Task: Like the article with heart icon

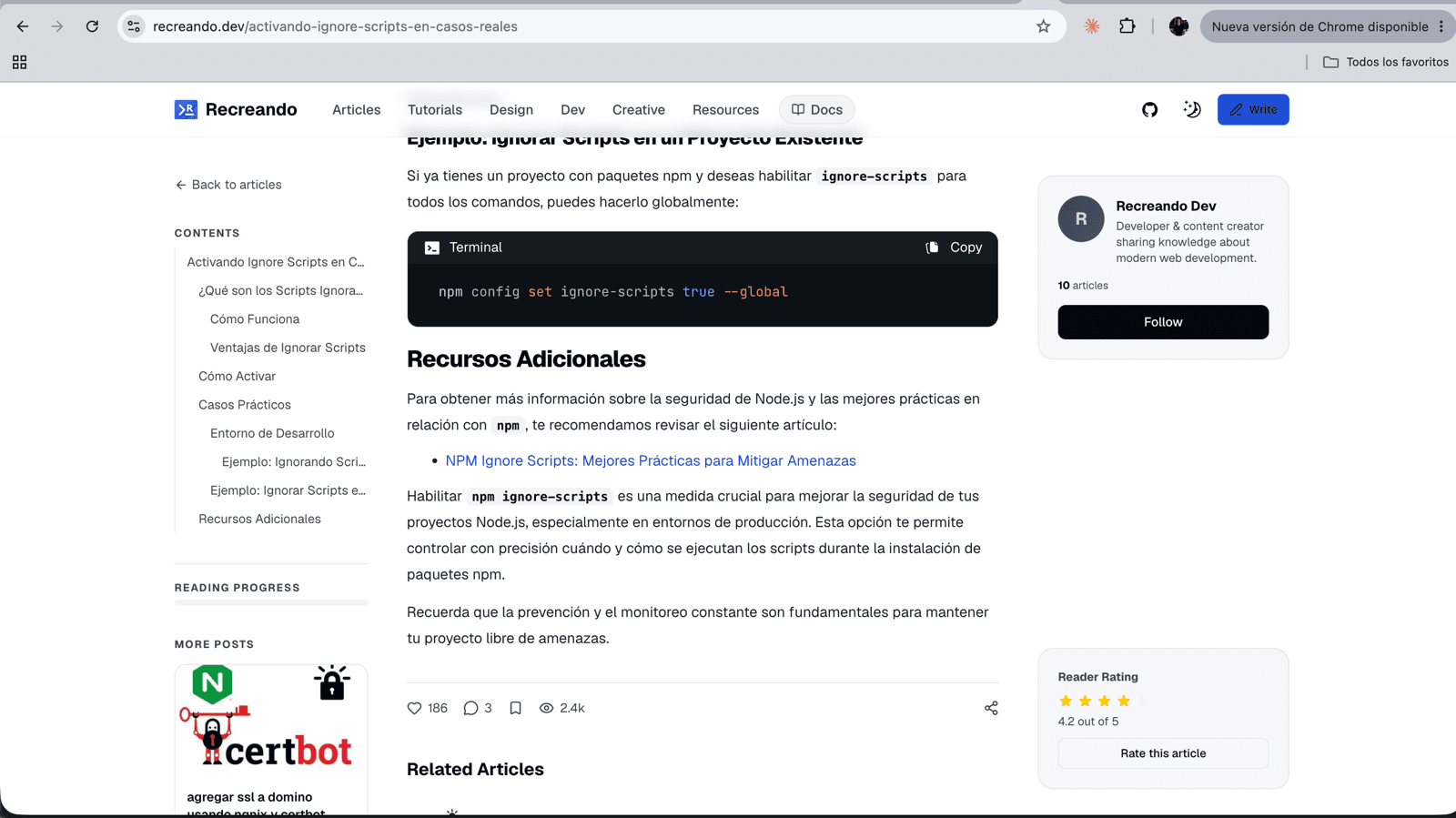Action: 414,708
